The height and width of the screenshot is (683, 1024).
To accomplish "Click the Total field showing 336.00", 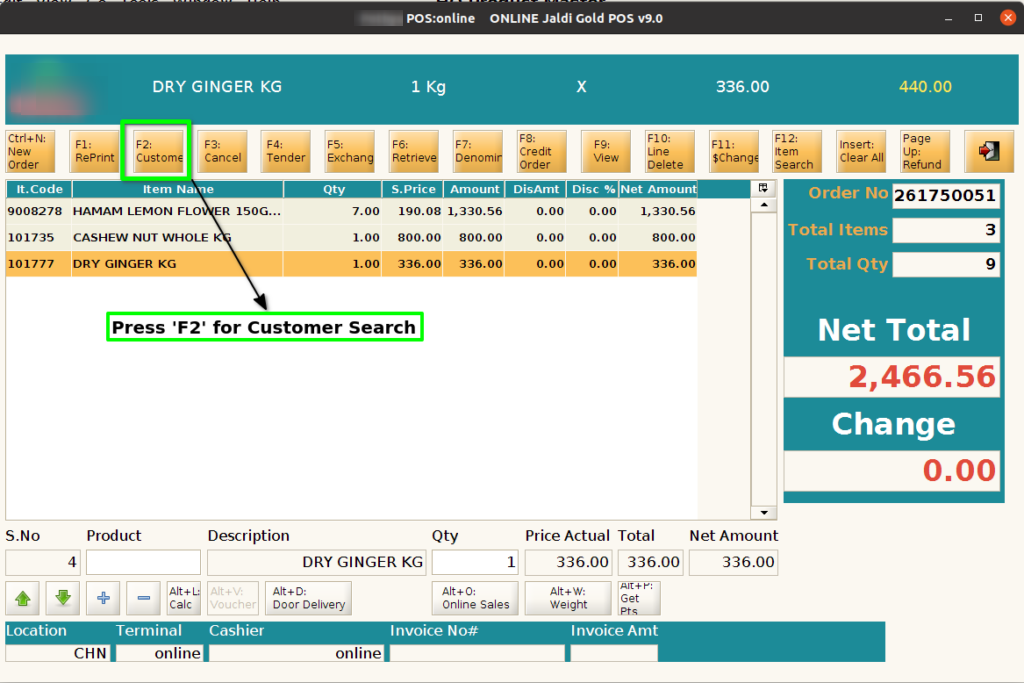I will 650,562.
